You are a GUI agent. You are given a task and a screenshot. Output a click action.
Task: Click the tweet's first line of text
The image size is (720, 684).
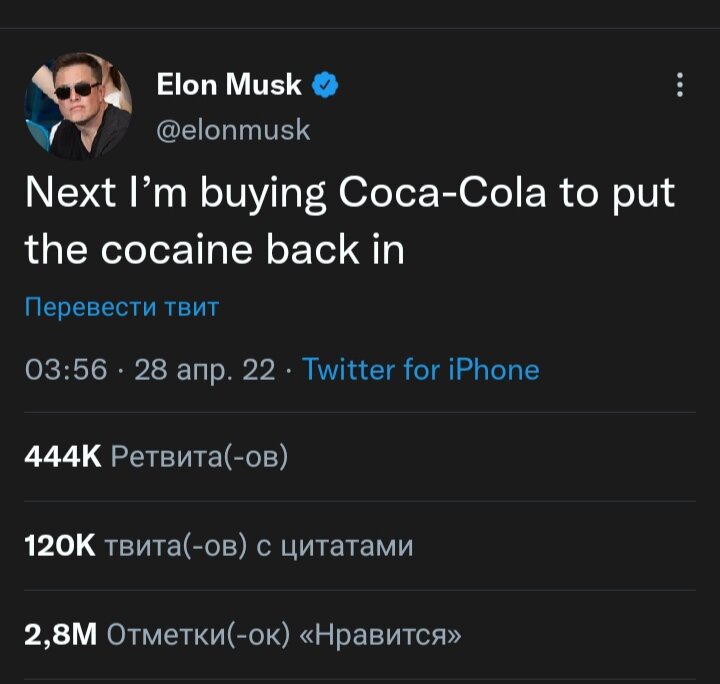pyautogui.click(x=349, y=194)
